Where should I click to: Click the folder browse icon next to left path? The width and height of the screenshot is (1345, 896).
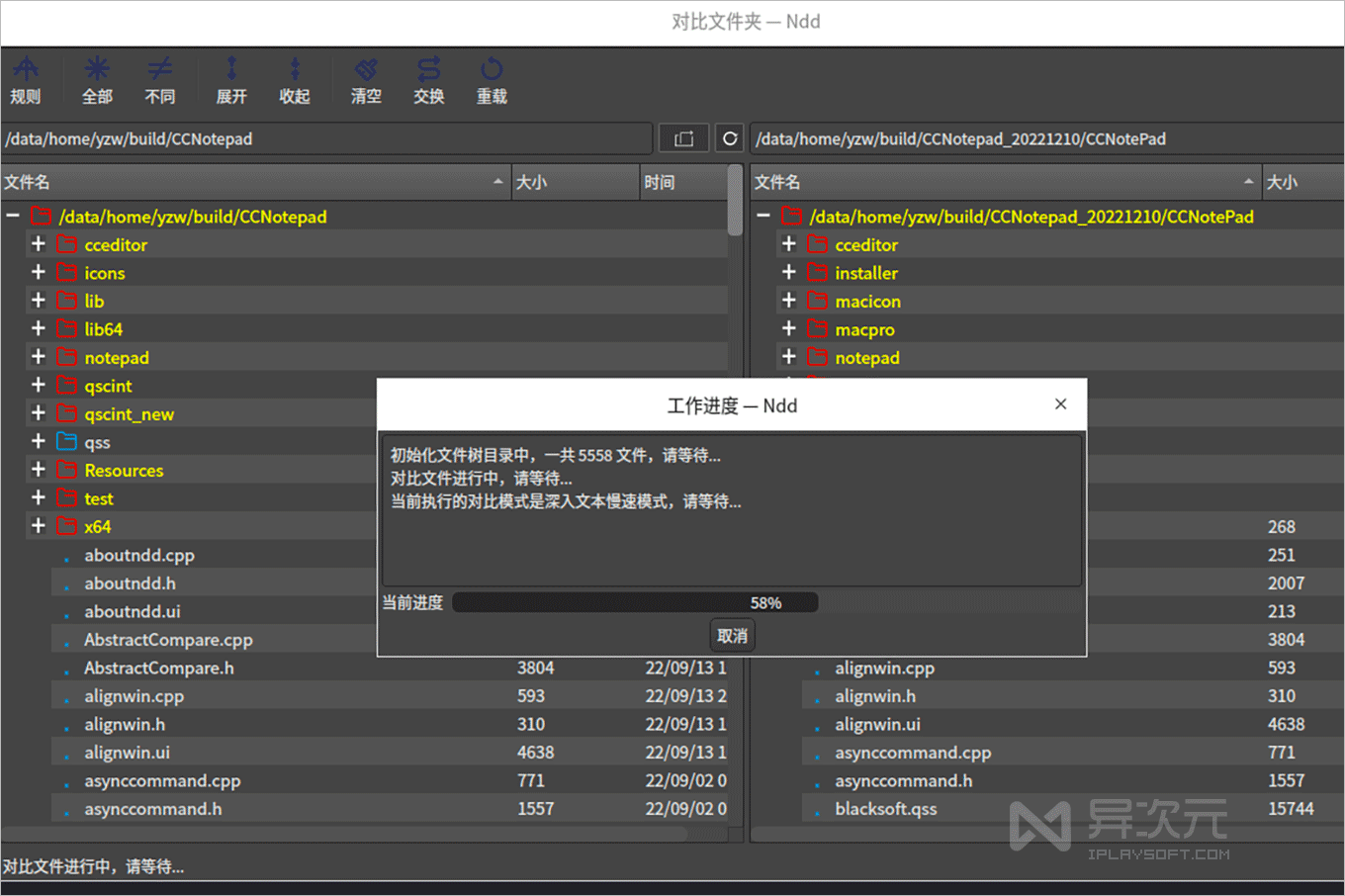(x=683, y=137)
